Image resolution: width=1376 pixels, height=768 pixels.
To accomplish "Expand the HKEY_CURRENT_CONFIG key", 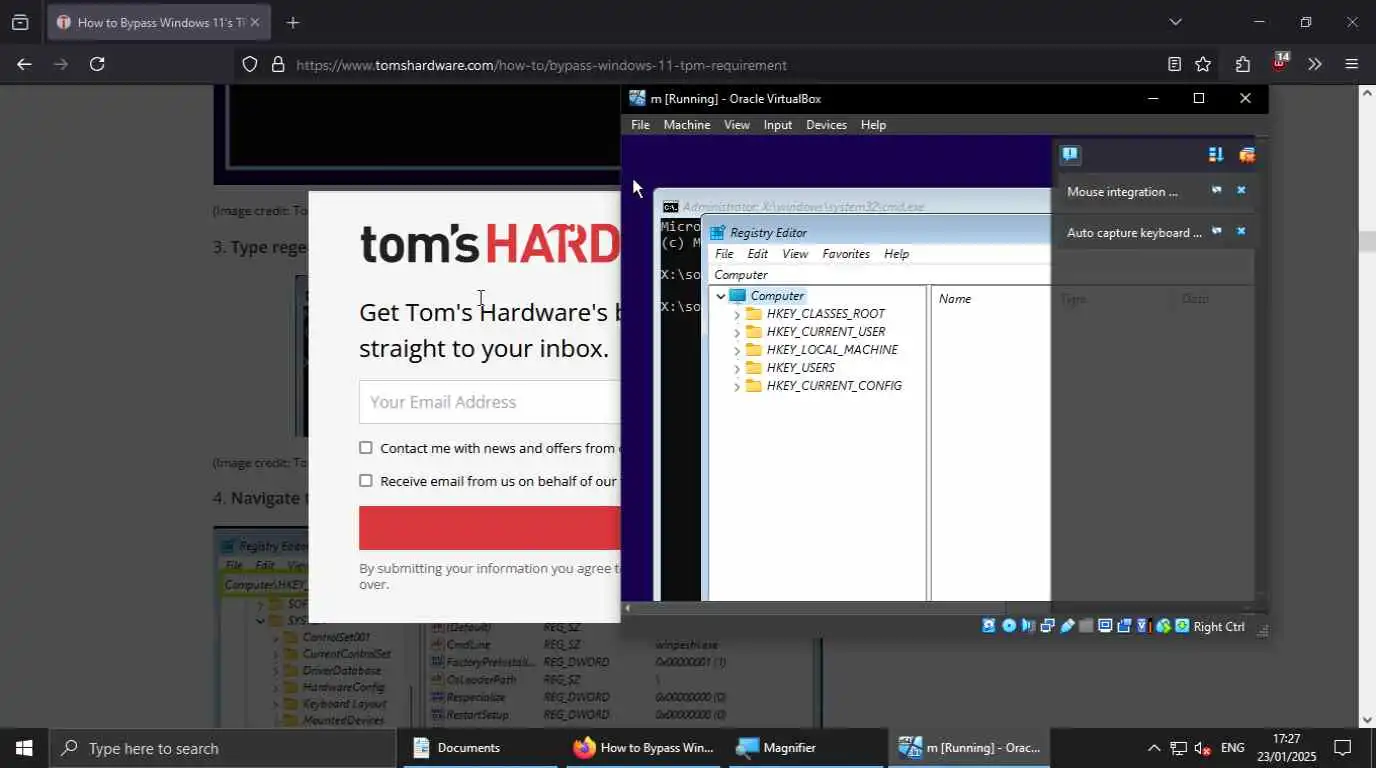I will tap(737, 386).
